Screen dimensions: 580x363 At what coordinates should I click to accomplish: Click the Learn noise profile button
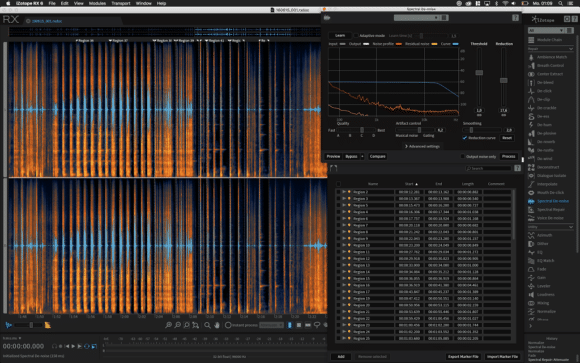click(x=340, y=36)
